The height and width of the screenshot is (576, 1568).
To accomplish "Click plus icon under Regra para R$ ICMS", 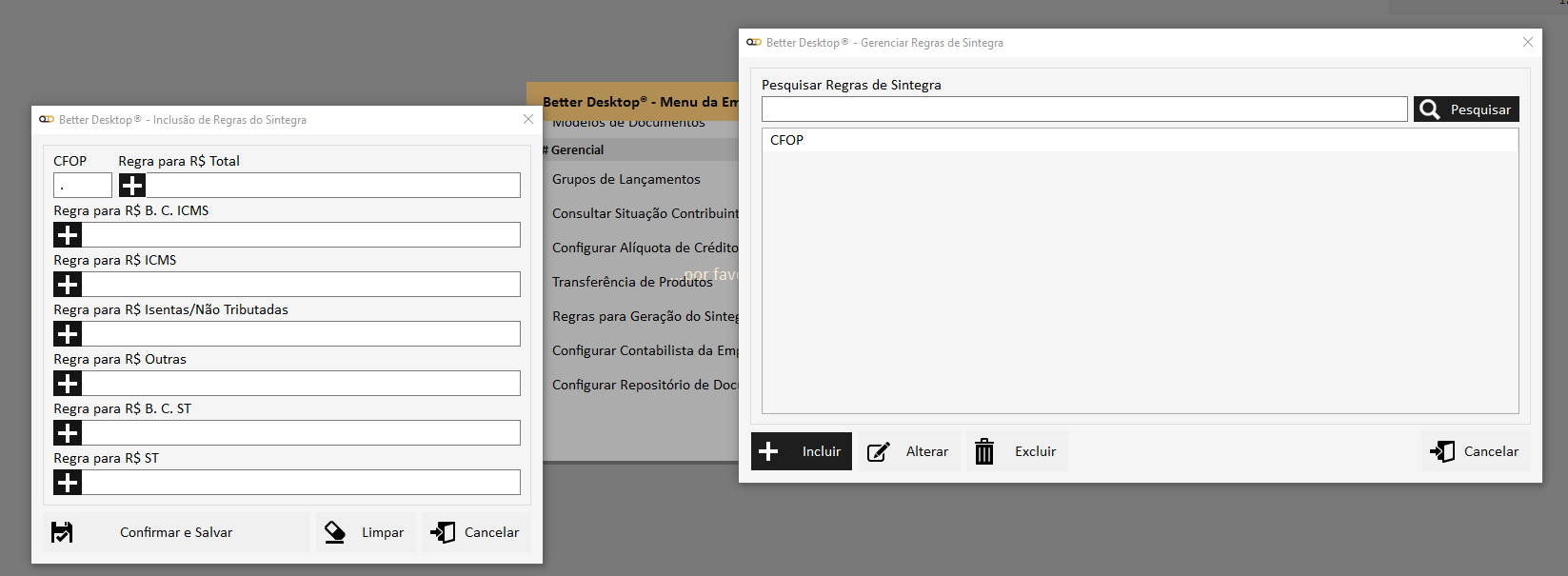I will 68,285.
